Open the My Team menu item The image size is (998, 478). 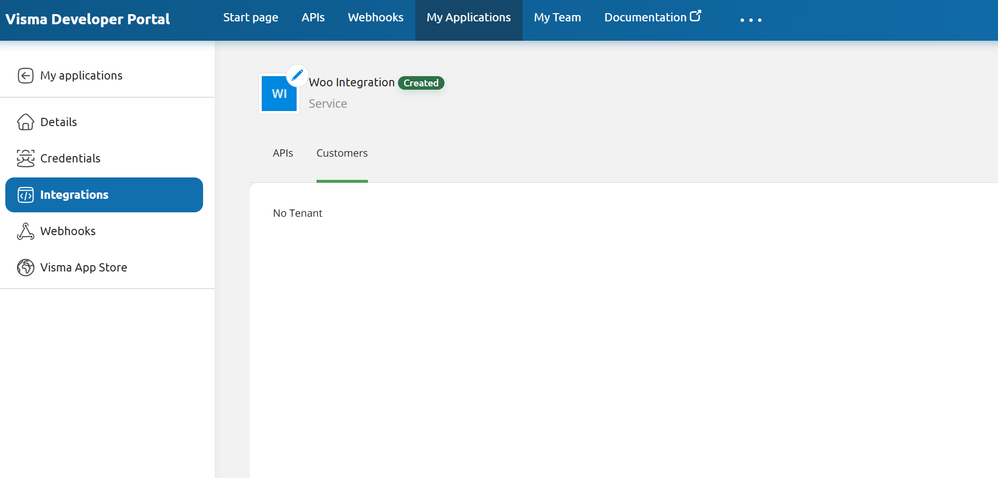click(558, 18)
